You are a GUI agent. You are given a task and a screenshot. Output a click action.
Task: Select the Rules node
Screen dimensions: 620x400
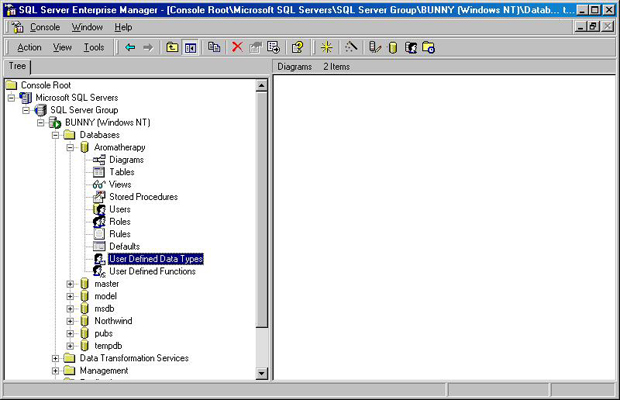[120, 234]
